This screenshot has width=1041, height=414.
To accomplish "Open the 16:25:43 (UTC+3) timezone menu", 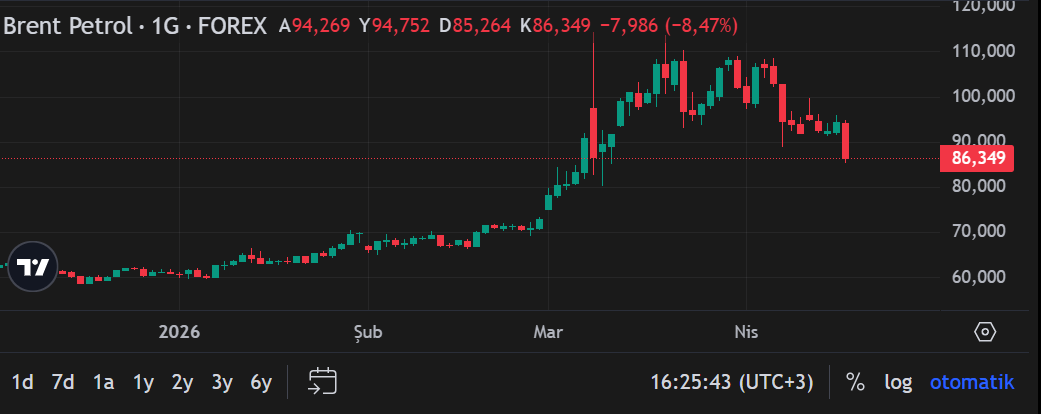I will click(x=731, y=382).
